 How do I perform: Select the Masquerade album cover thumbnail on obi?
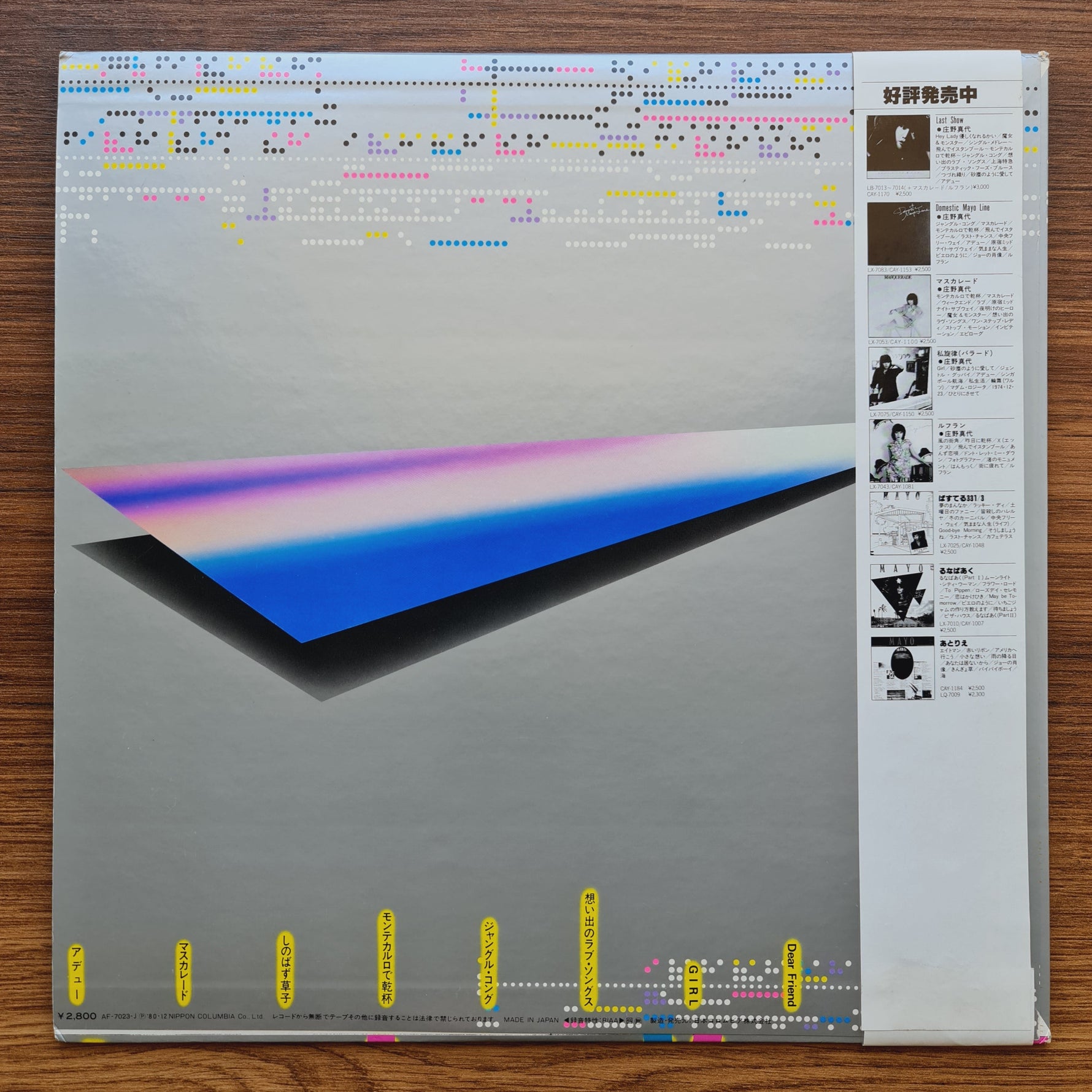click(899, 306)
